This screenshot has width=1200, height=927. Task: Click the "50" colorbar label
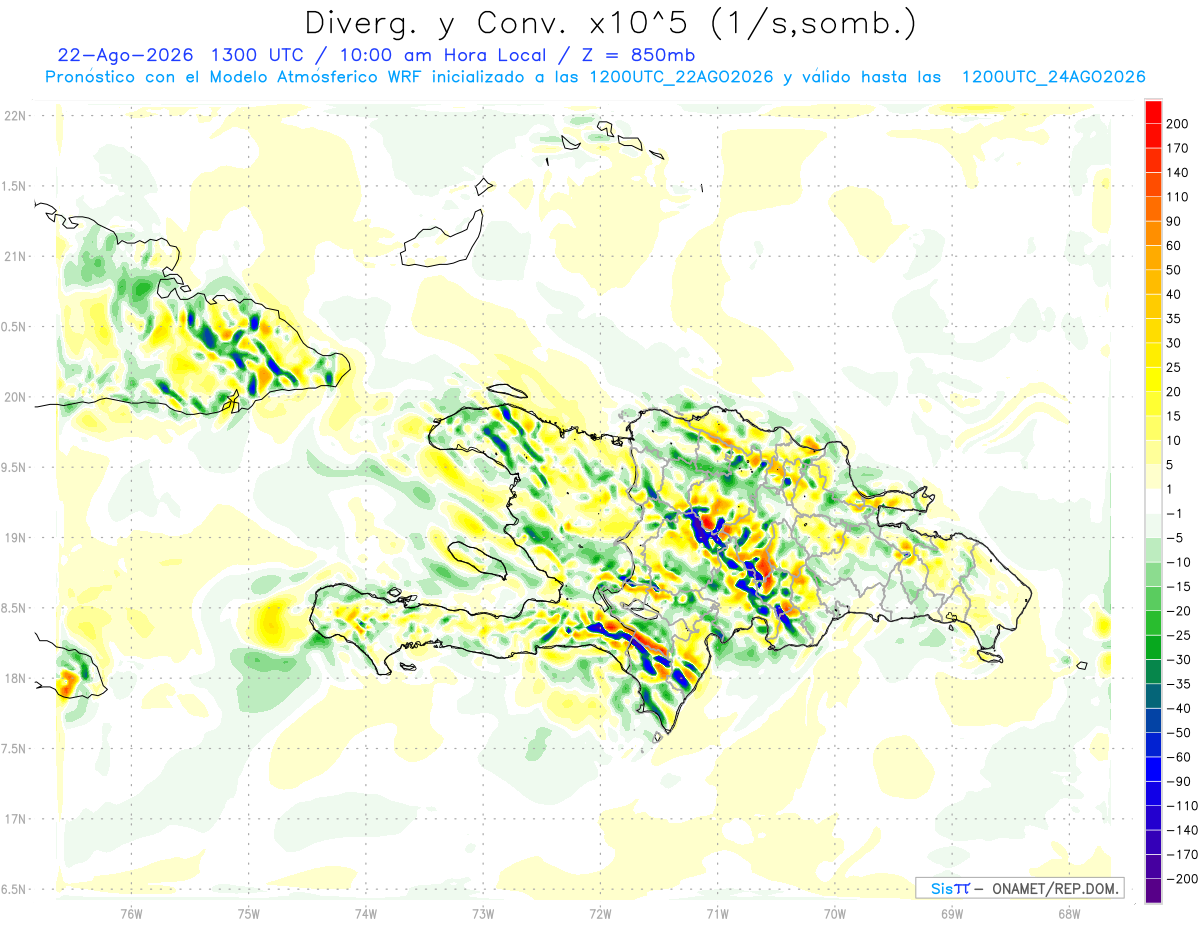(1174, 270)
